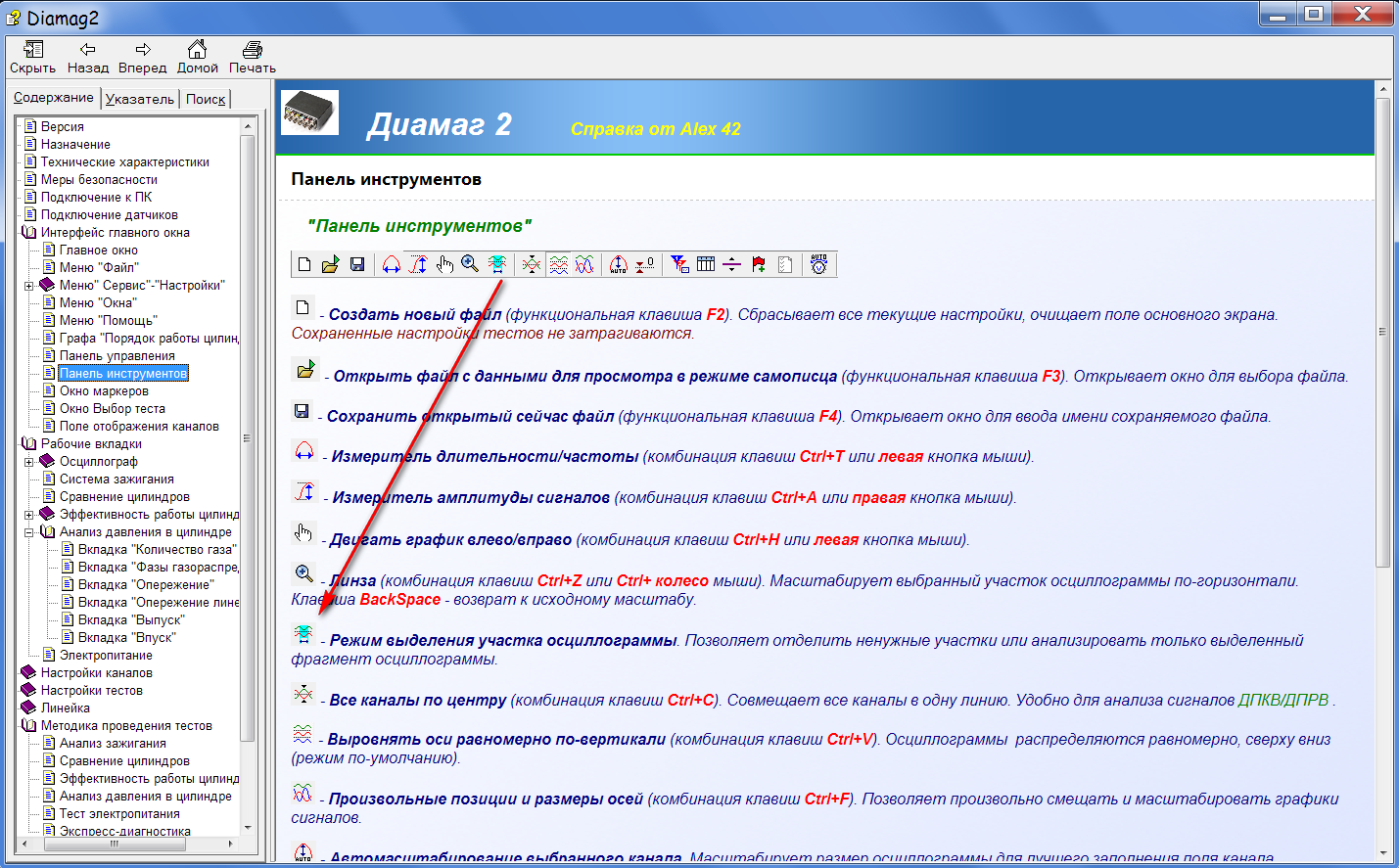Click the table grid icon in the toolbar picture
This screenshot has width=1399, height=868.
pyautogui.click(x=706, y=264)
